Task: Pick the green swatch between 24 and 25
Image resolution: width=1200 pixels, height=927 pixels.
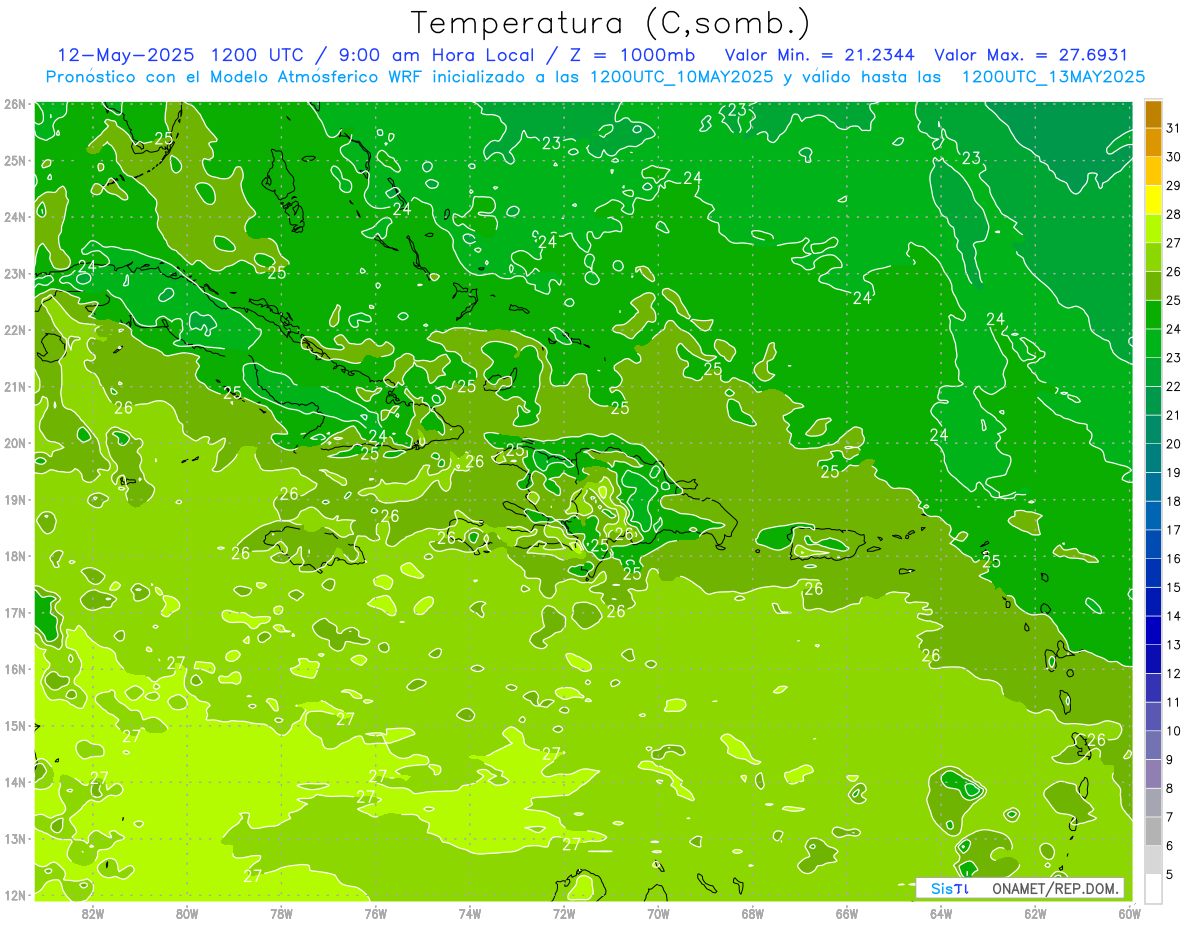Action: [x=1153, y=315]
